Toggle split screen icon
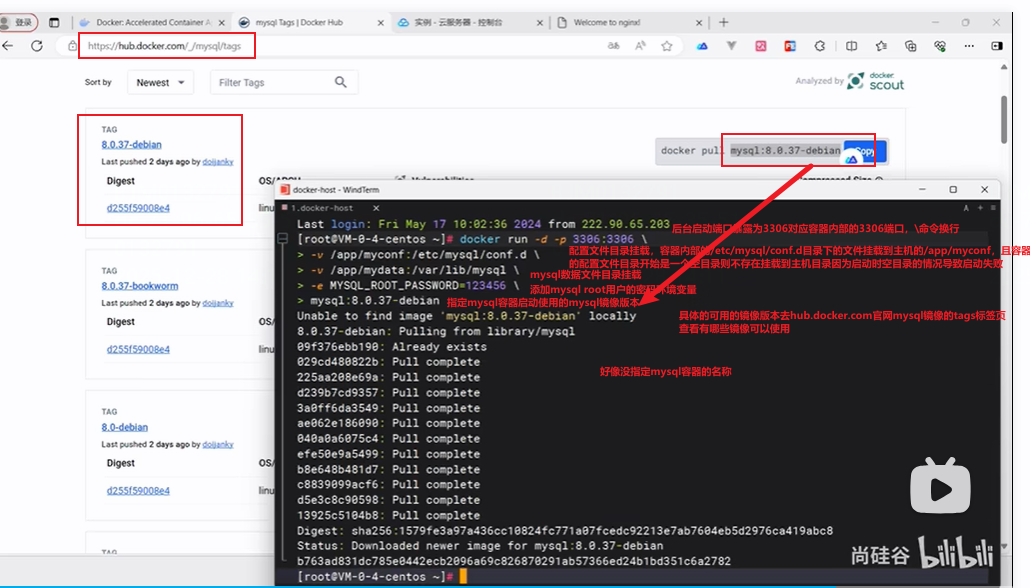This screenshot has width=1030, height=588. 851,46
